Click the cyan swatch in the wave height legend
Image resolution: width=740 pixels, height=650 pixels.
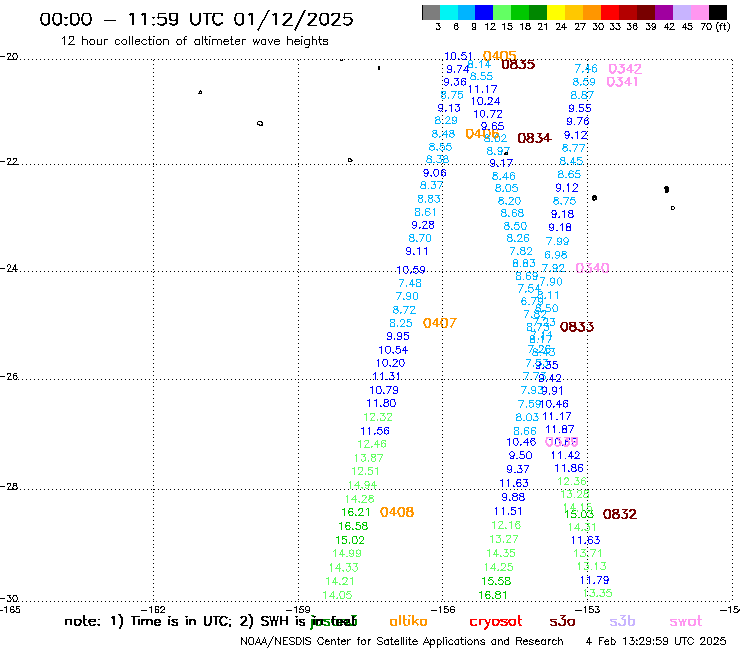point(449,12)
